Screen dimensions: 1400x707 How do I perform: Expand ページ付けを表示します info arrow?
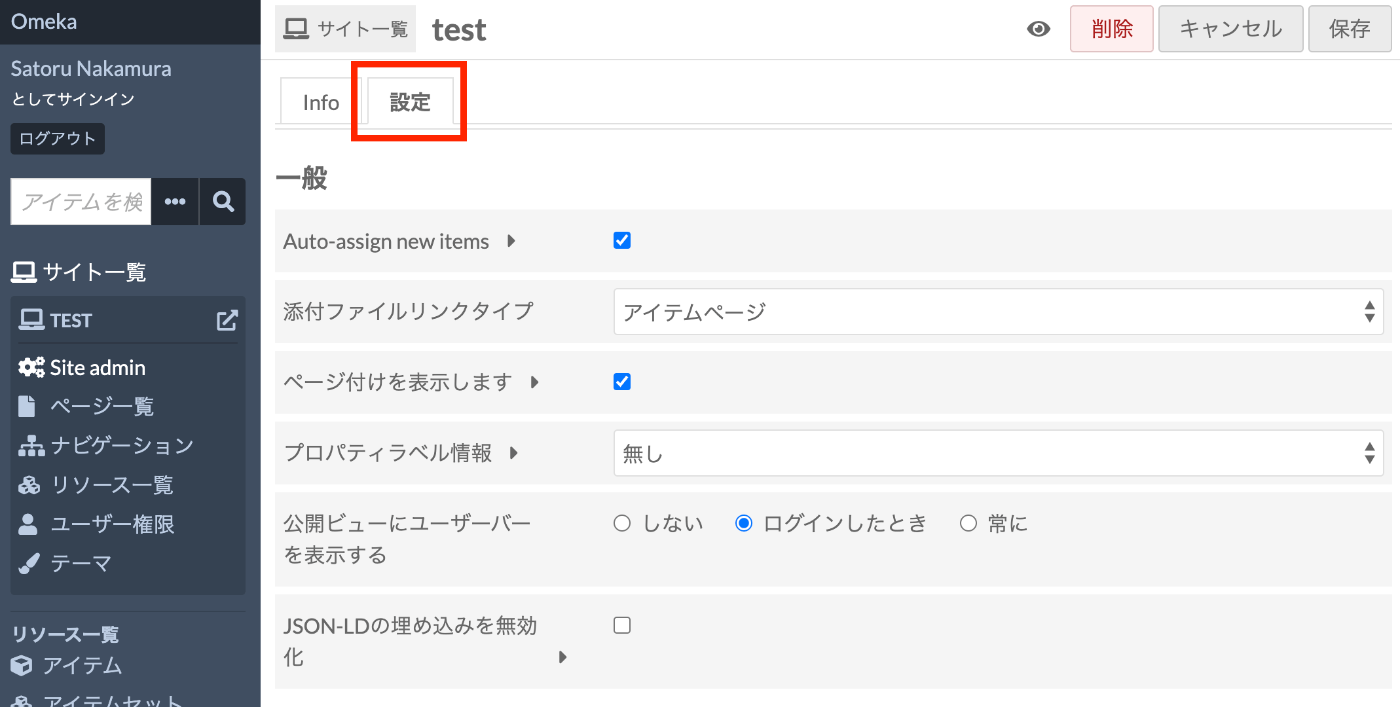click(x=535, y=382)
